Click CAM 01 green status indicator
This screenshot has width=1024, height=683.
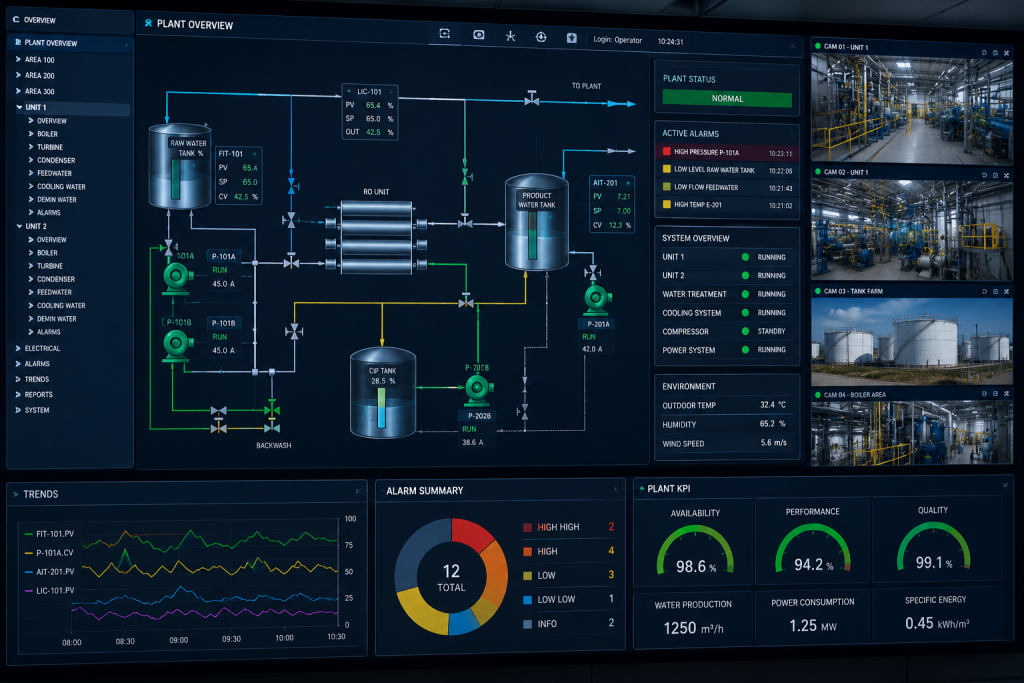[817, 46]
